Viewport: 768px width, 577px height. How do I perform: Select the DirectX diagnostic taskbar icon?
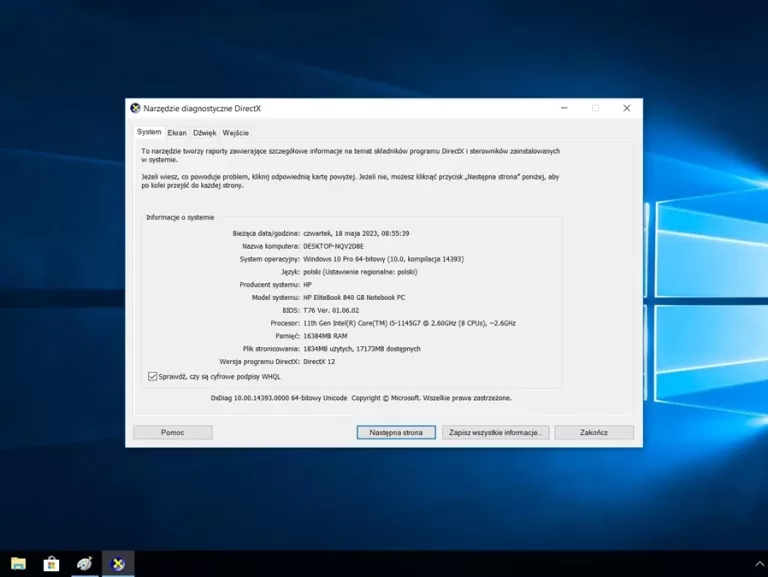[118, 564]
